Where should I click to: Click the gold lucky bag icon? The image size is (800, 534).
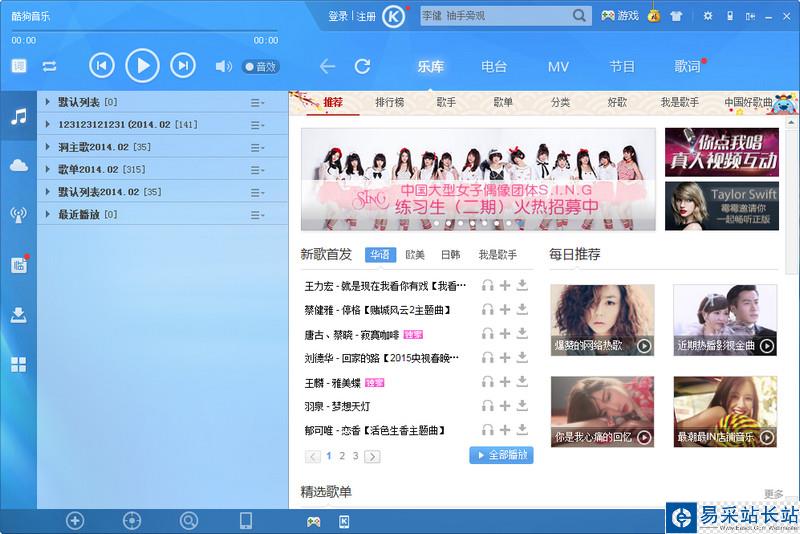(x=654, y=16)
